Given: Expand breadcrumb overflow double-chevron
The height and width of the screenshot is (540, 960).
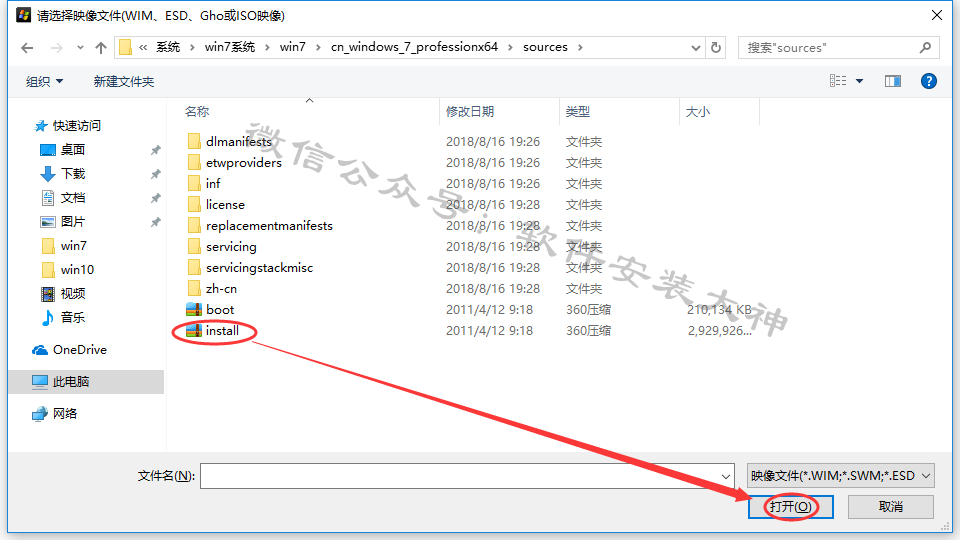Looking at the screenshot, I should click(x=143, y=47).
